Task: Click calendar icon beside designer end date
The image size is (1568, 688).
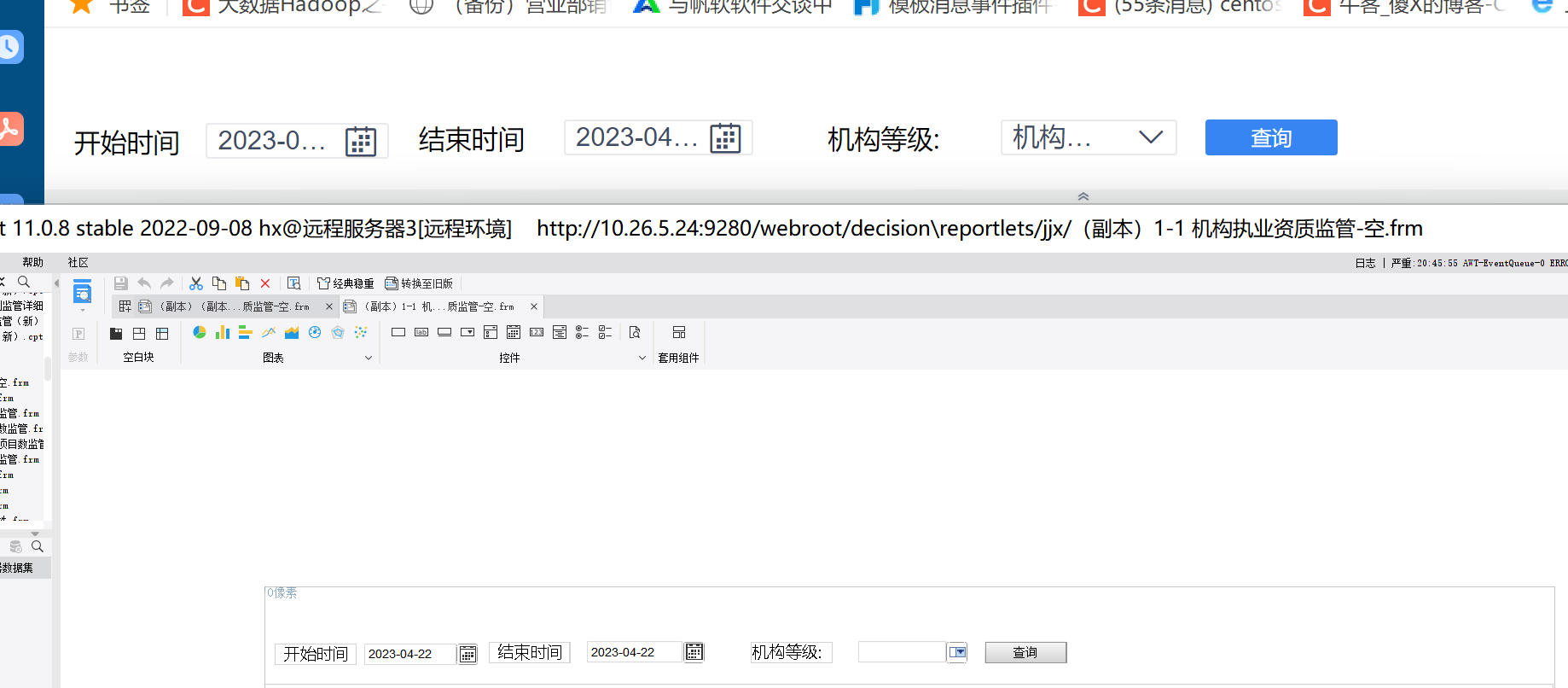Action: click(694, 652)
